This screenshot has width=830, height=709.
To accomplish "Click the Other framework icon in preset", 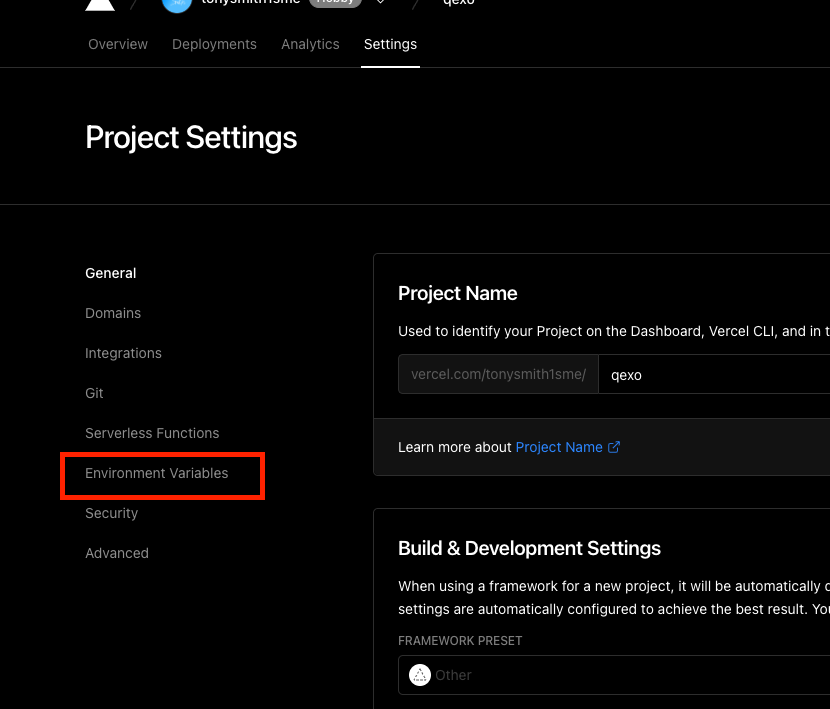I will tap(420, 675).
